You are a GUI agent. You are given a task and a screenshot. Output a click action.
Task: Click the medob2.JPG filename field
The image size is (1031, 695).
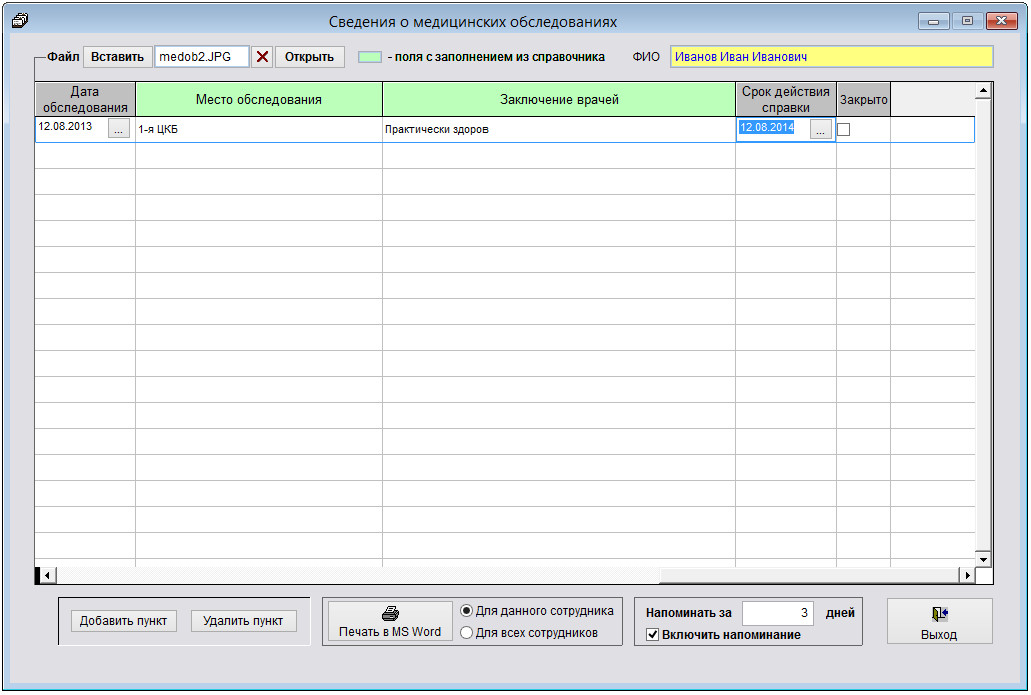(201, 57)
